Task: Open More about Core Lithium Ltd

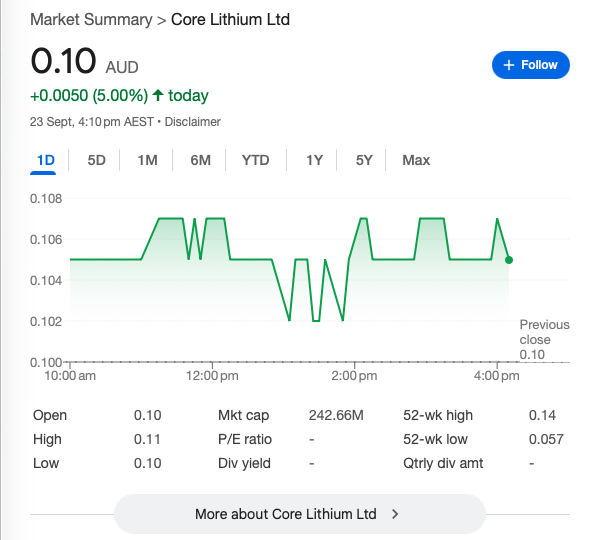Action: (300, 514)
